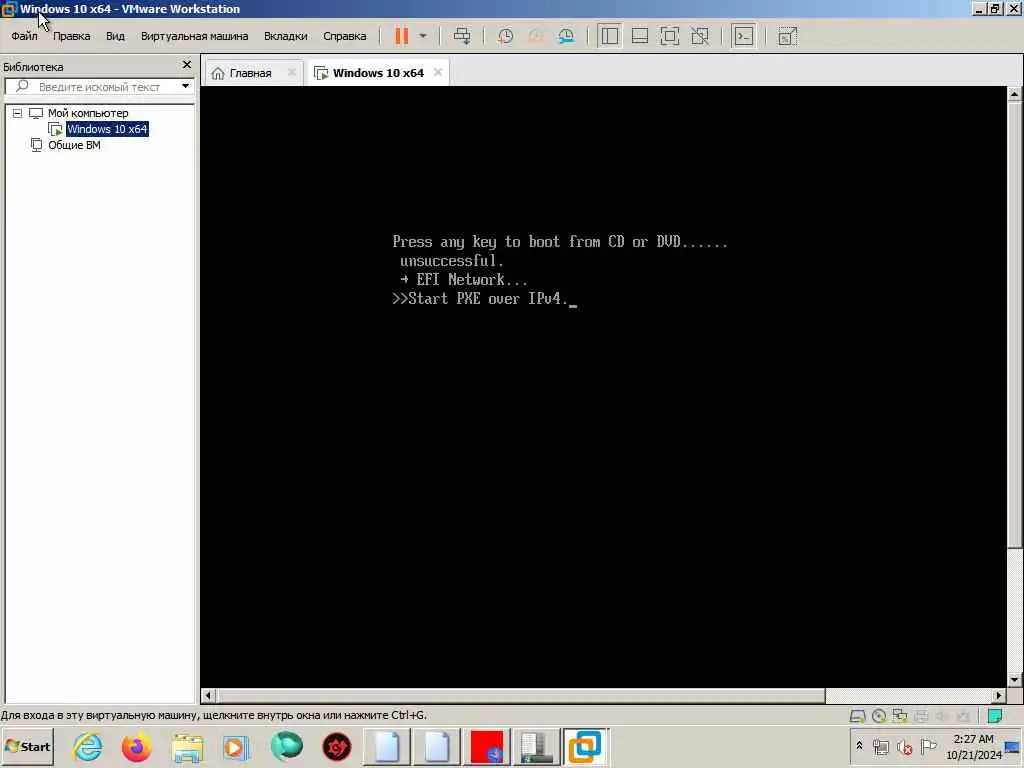
Task: Take a snapshot of this virtual machine
Action: [505, 36]
